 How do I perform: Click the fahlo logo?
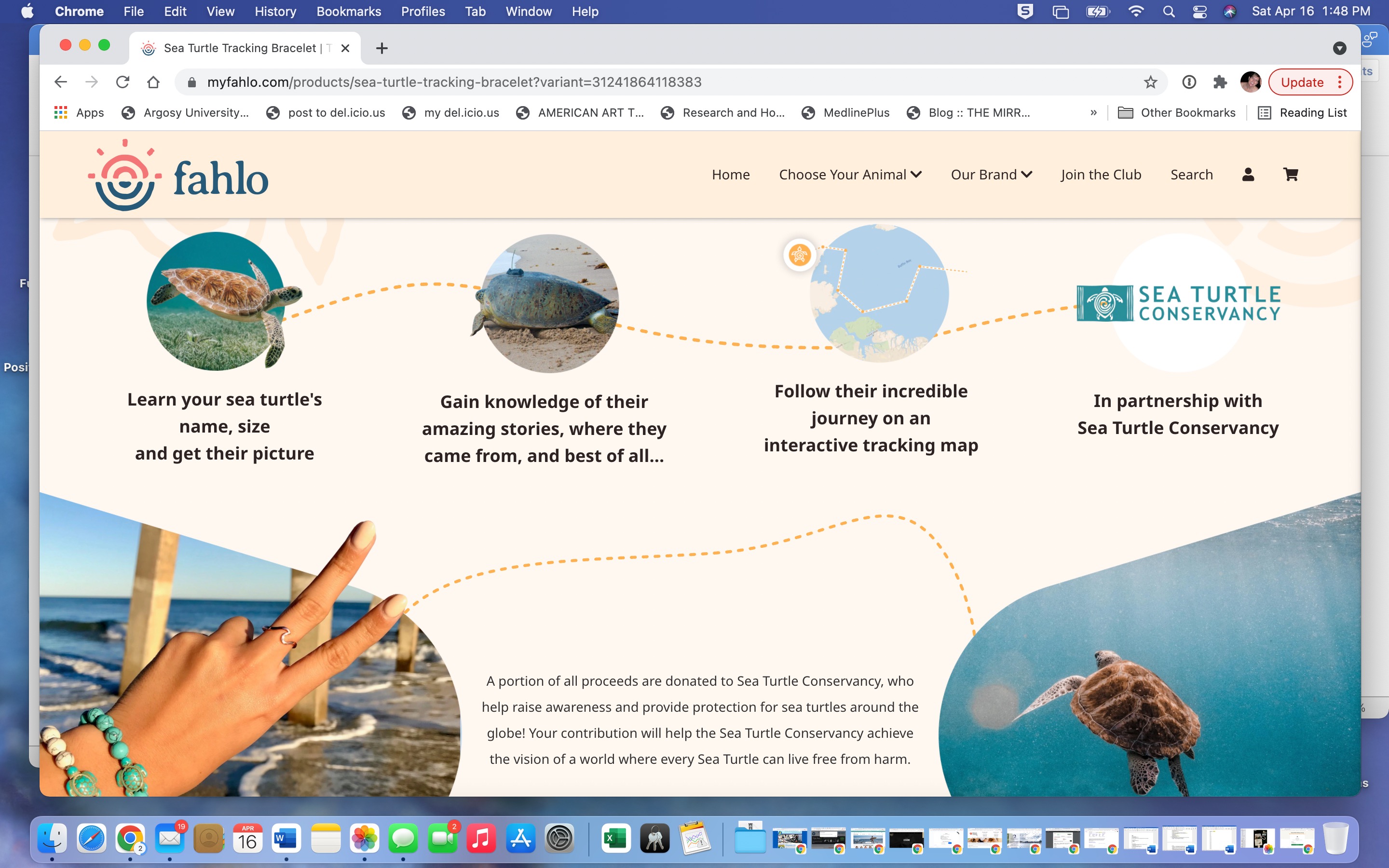point(178,176)
